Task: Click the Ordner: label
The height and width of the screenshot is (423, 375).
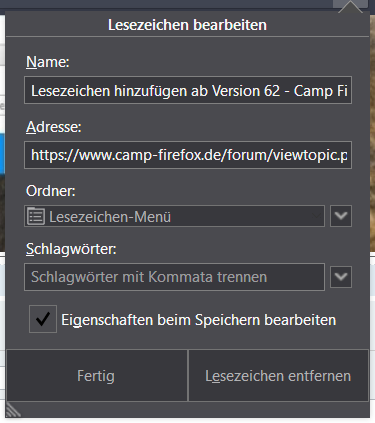Action: pyautogui.click(x=51, y=191)
